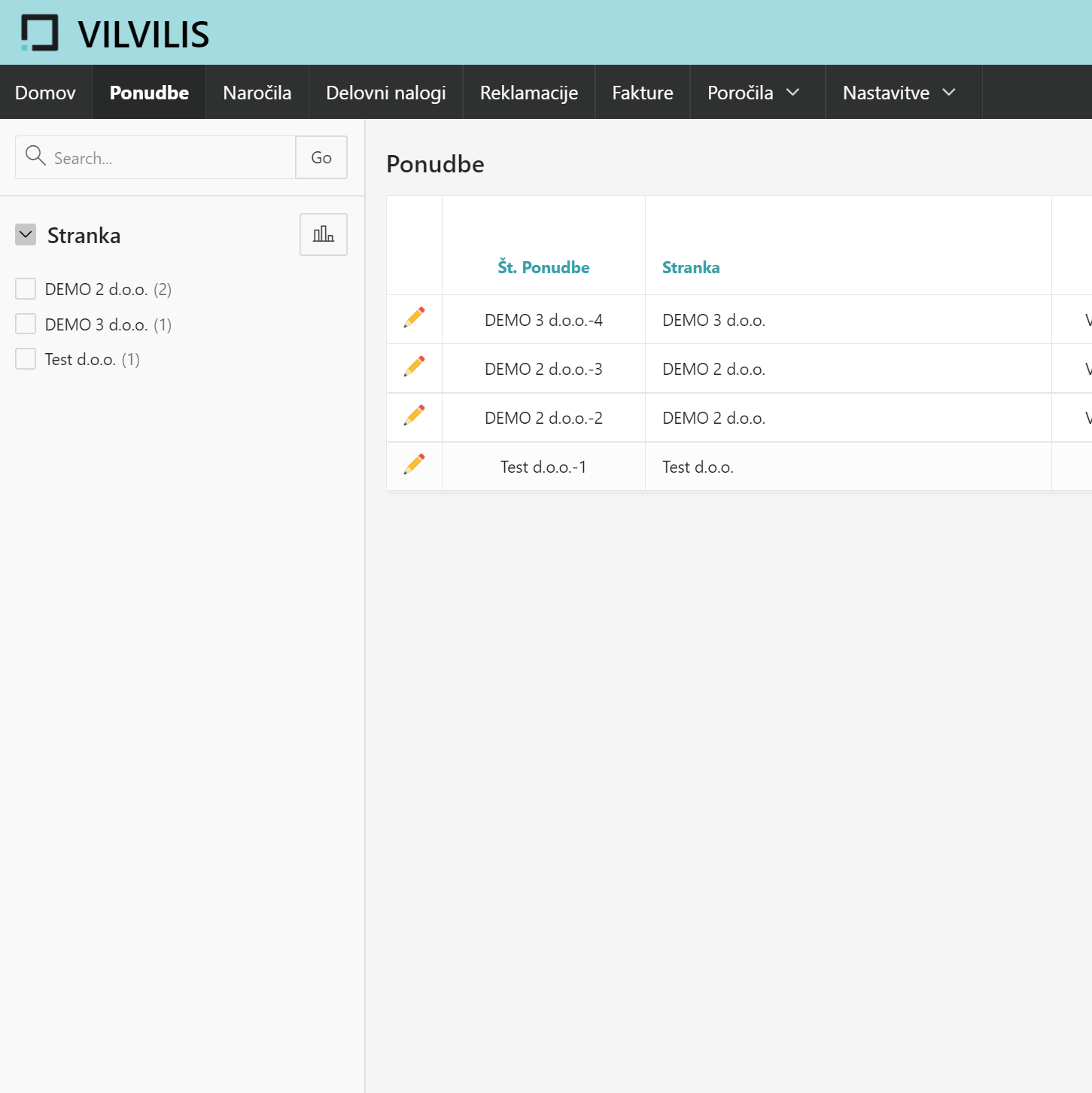Enable the Test d.o.o. filter checkbox

point(26,359)
